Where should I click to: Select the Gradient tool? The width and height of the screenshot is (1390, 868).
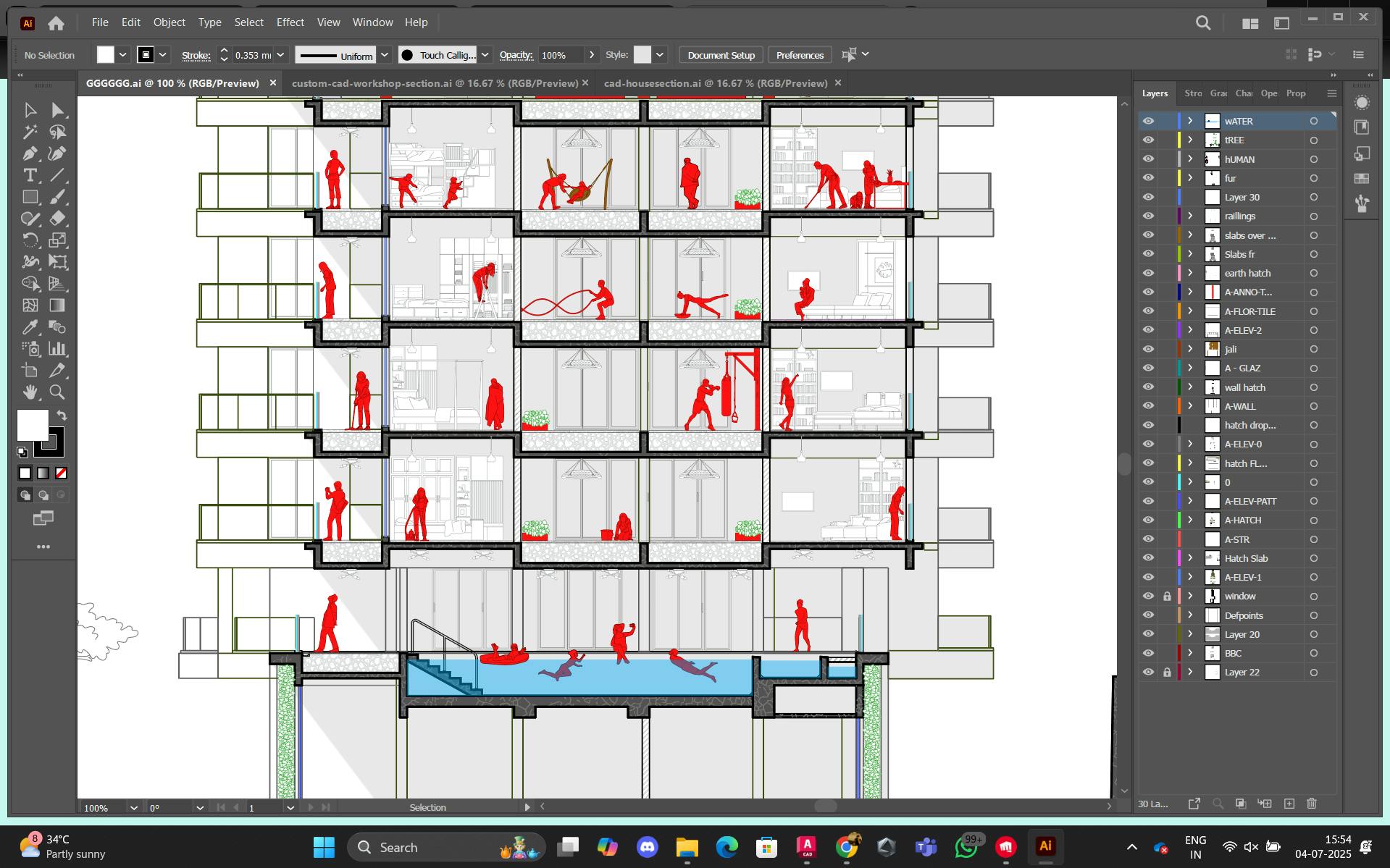[57, 306]
